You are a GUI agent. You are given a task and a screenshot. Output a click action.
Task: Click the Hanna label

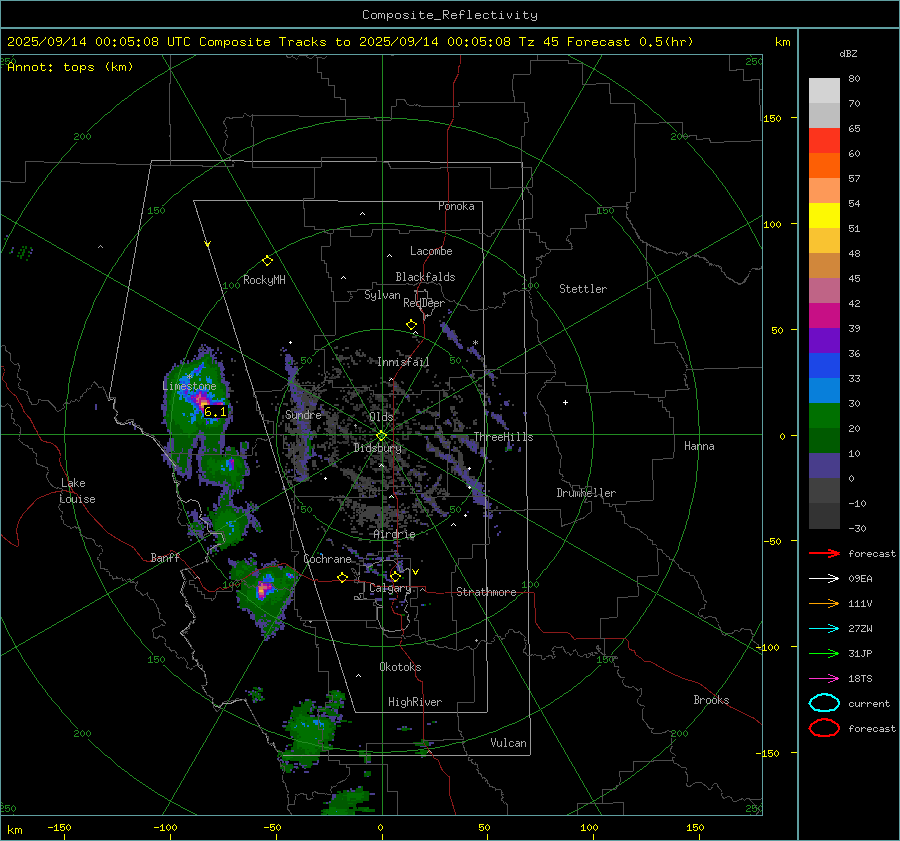[699, 446]
